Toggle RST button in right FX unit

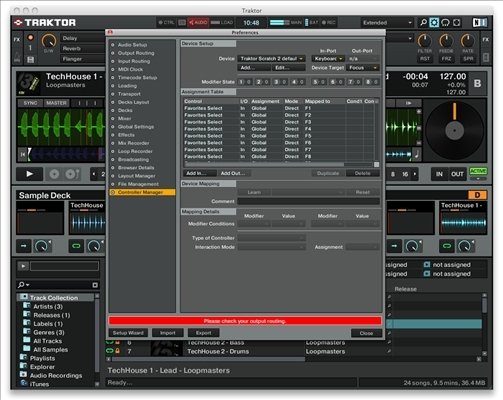point(425,59)
